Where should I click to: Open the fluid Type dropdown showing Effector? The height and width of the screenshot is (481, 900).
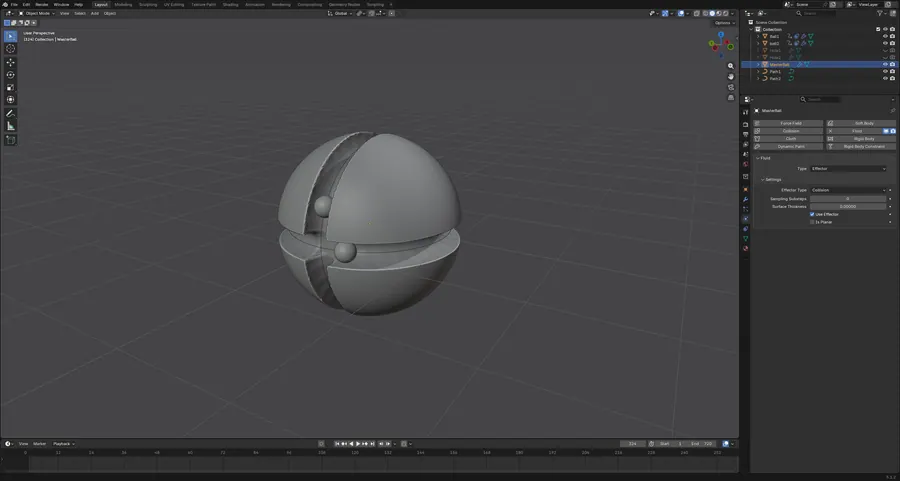click(848, 169)
